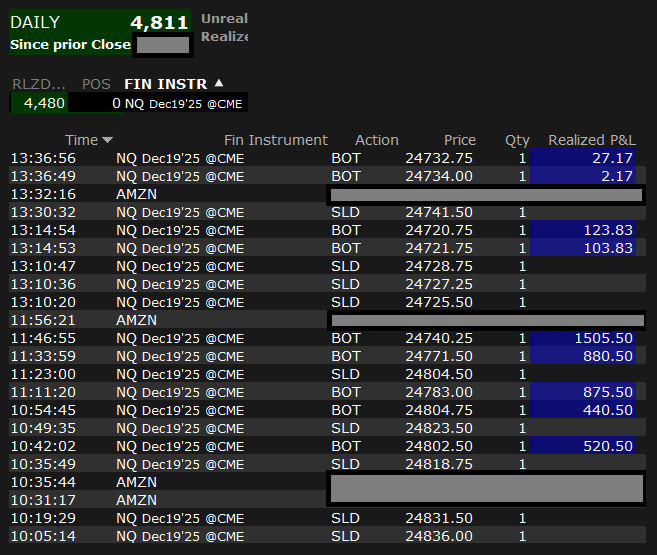Select the trade at 11:46:55

click(327, 338)
